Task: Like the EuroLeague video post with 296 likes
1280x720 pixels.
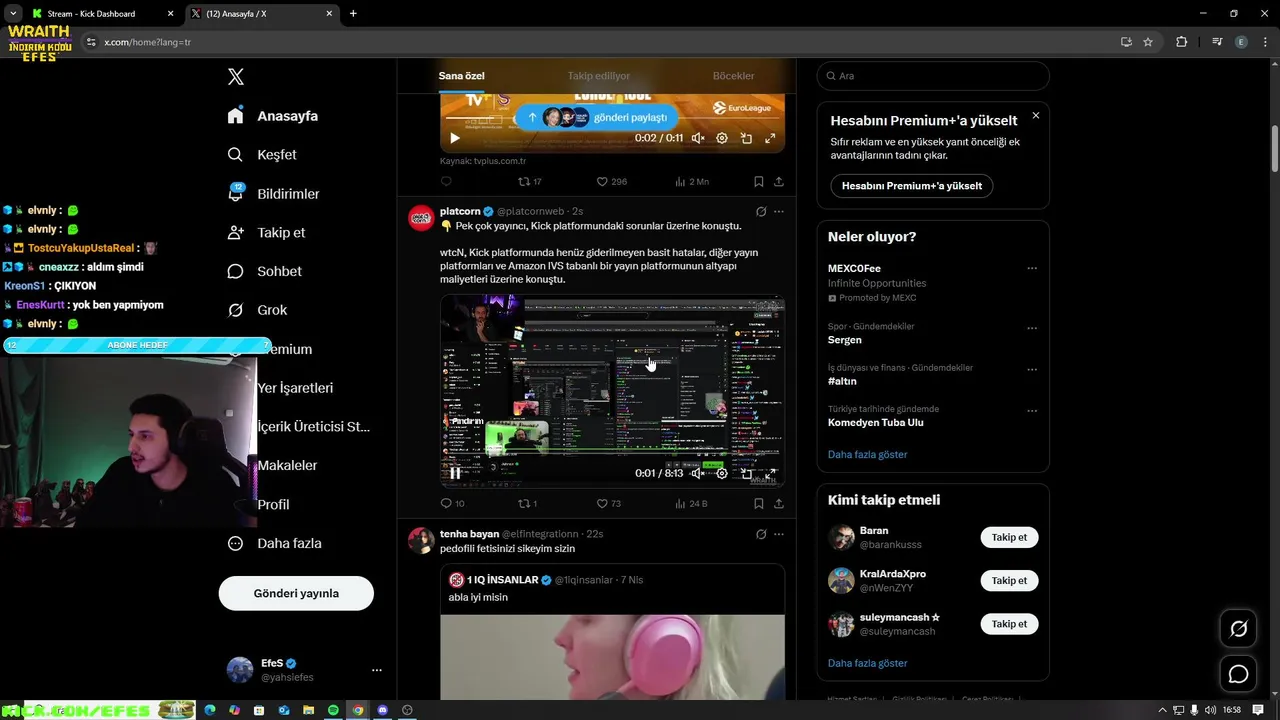Action: tap(611, 182)
